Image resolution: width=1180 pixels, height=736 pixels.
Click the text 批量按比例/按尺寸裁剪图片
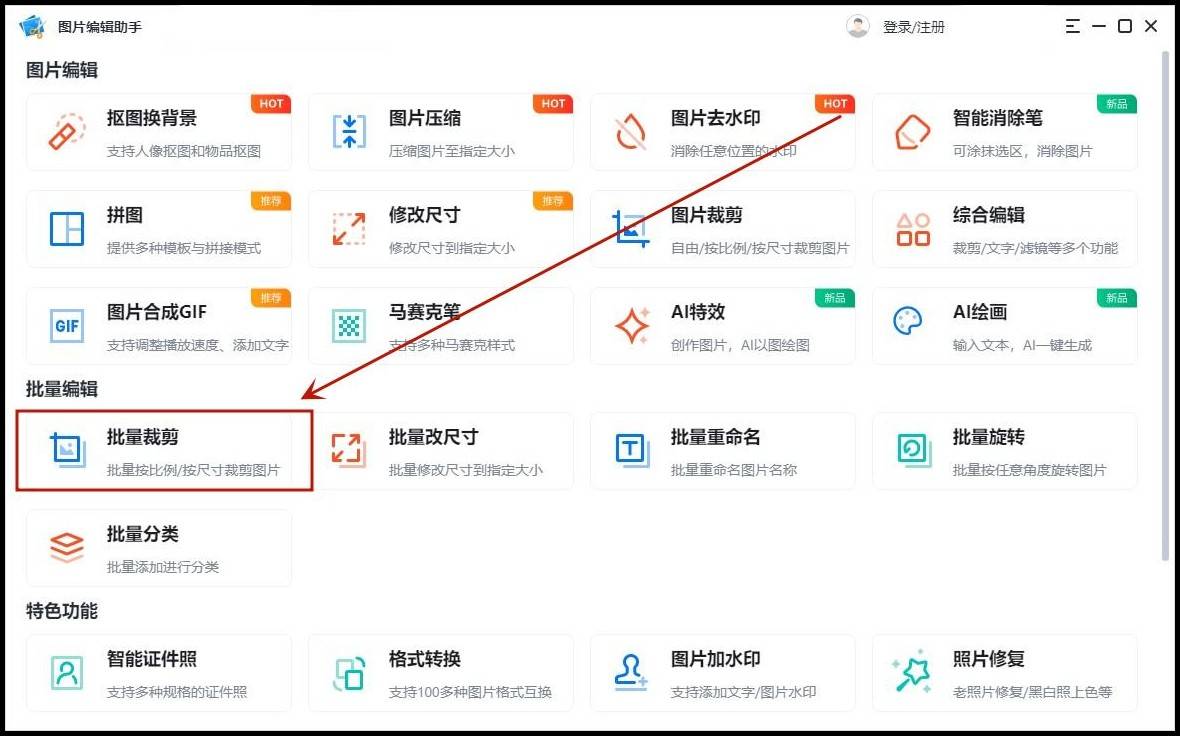193,470
